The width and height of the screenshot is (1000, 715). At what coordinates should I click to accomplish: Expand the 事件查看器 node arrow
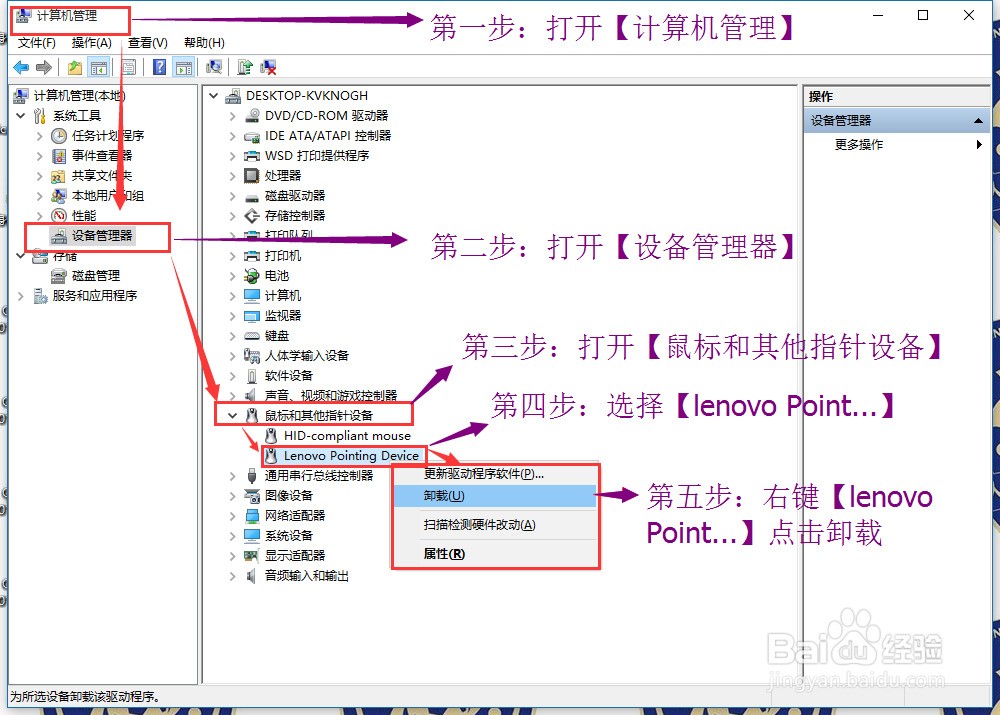[x=40, y=156]
